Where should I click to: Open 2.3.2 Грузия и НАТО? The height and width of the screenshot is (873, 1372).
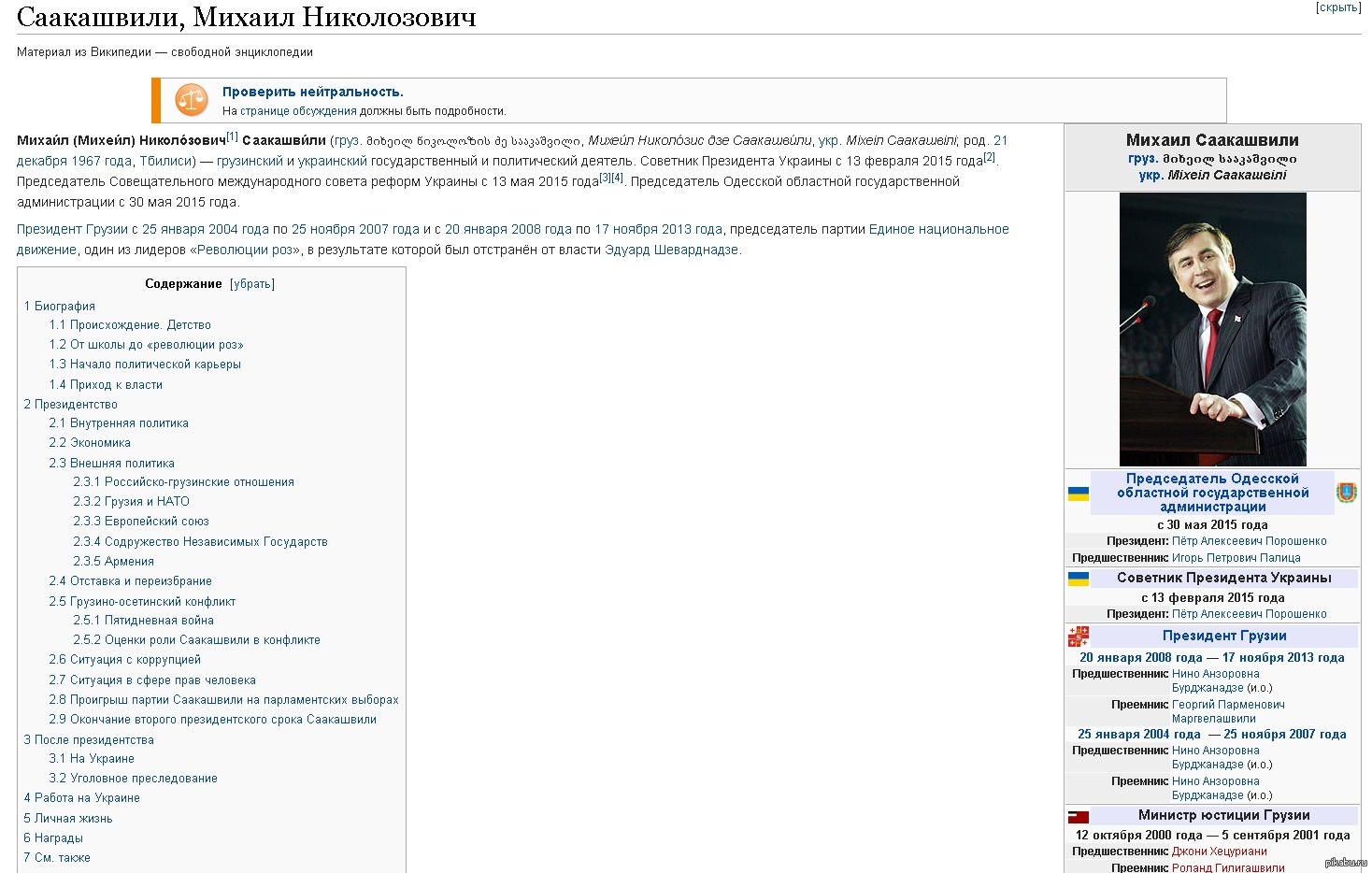(x=132, y=502)
